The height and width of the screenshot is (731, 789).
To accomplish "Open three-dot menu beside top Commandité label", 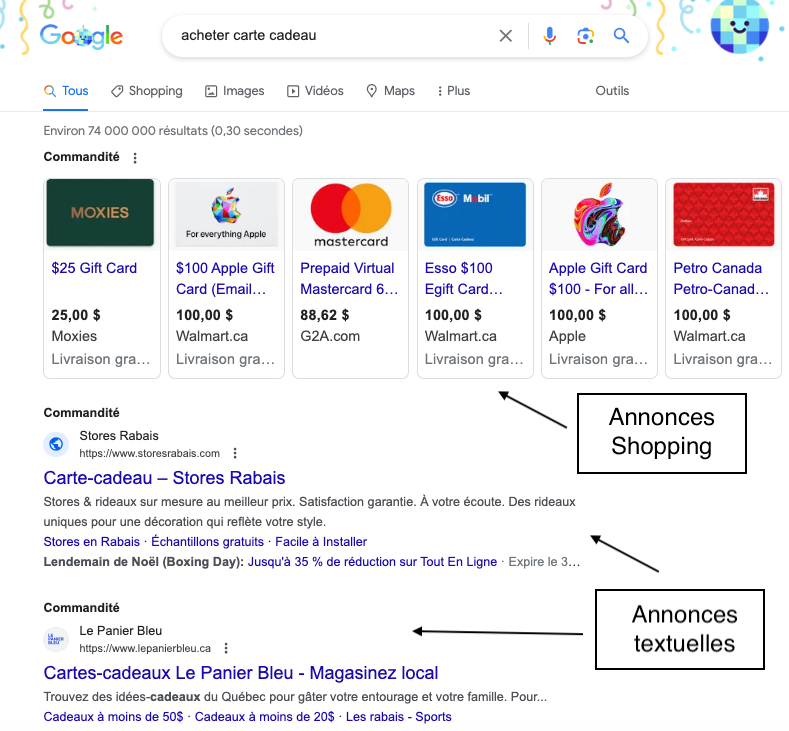I will click(136, 158).
